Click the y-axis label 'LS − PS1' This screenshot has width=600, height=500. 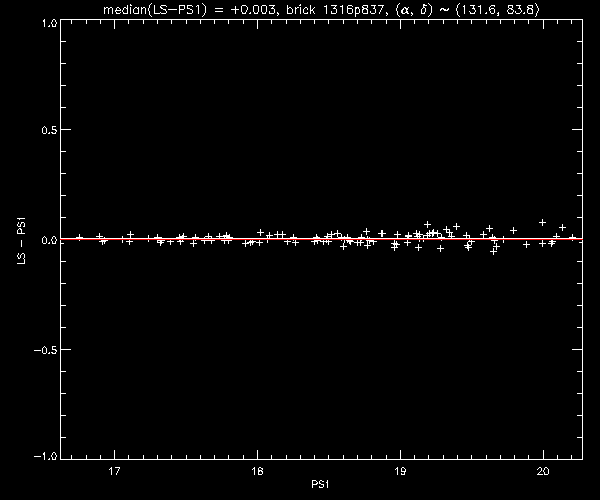21,241
